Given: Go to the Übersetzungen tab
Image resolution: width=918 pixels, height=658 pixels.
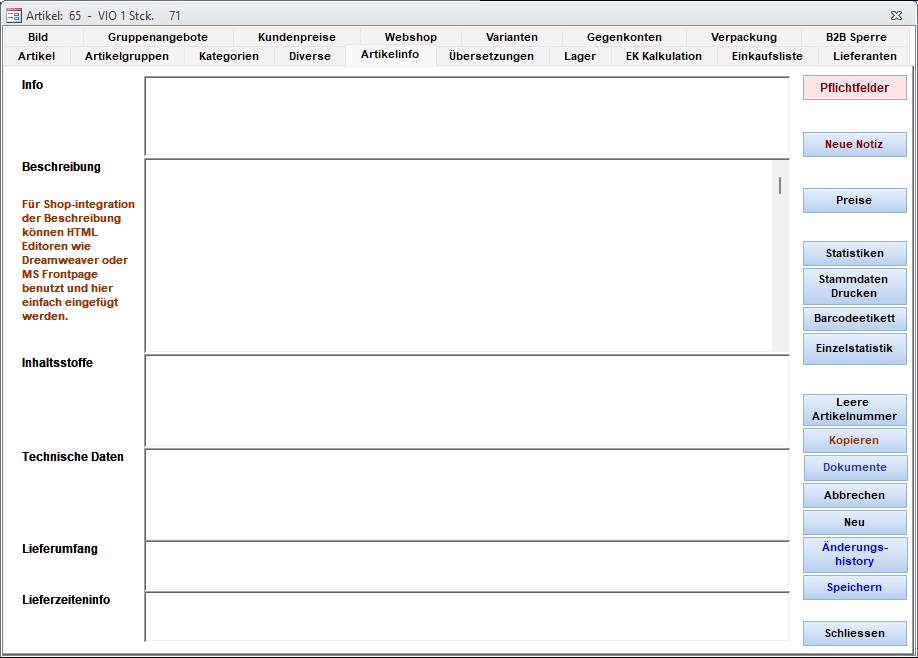Looking at the screenshot, I should click(491, 56).
